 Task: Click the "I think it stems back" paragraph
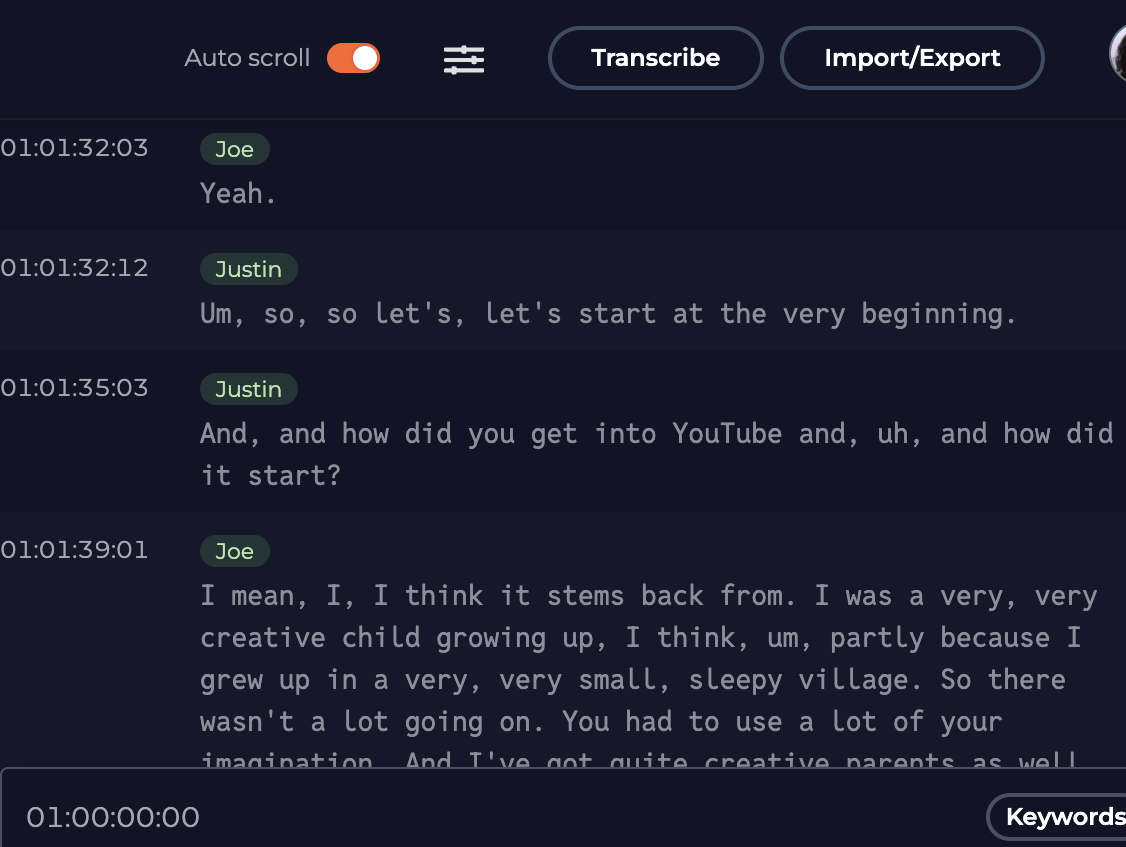coord(640,658)
